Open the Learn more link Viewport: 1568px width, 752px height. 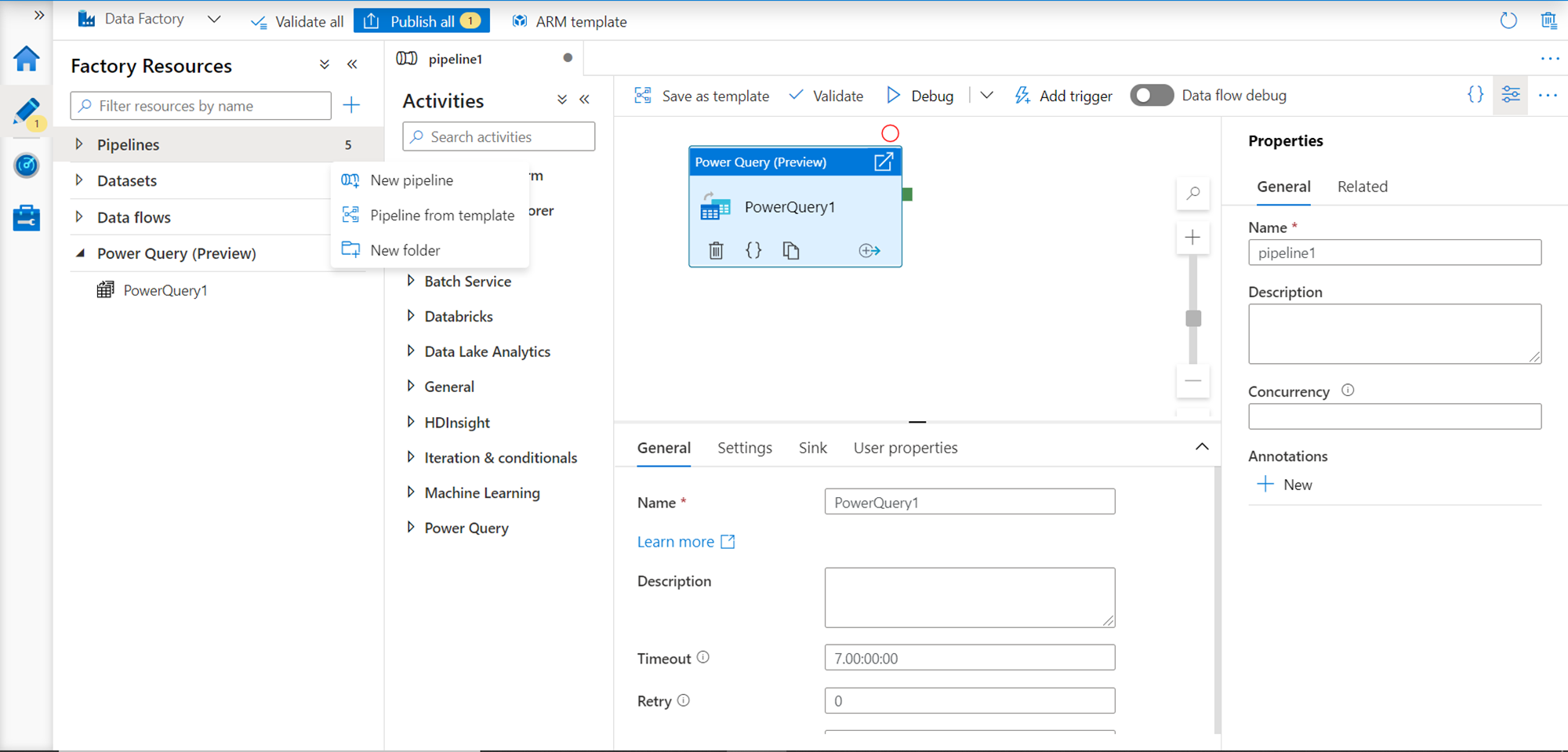click(x=676, y=542)
